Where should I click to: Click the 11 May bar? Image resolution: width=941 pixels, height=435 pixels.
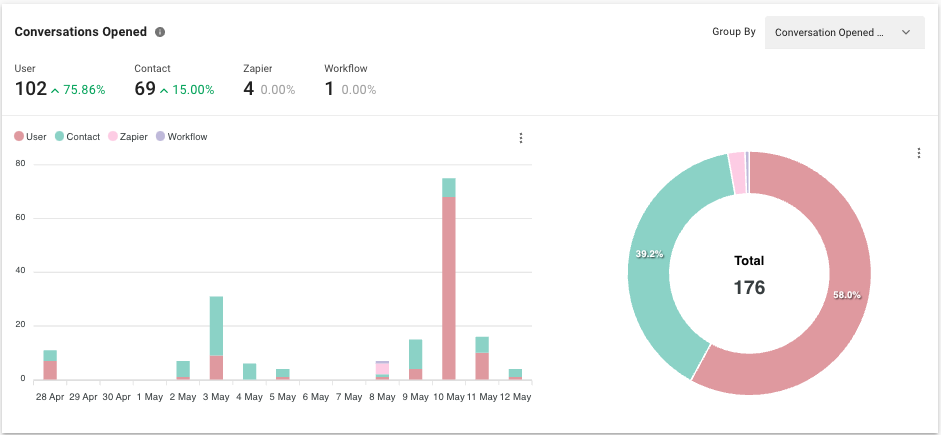click(482, 360)
